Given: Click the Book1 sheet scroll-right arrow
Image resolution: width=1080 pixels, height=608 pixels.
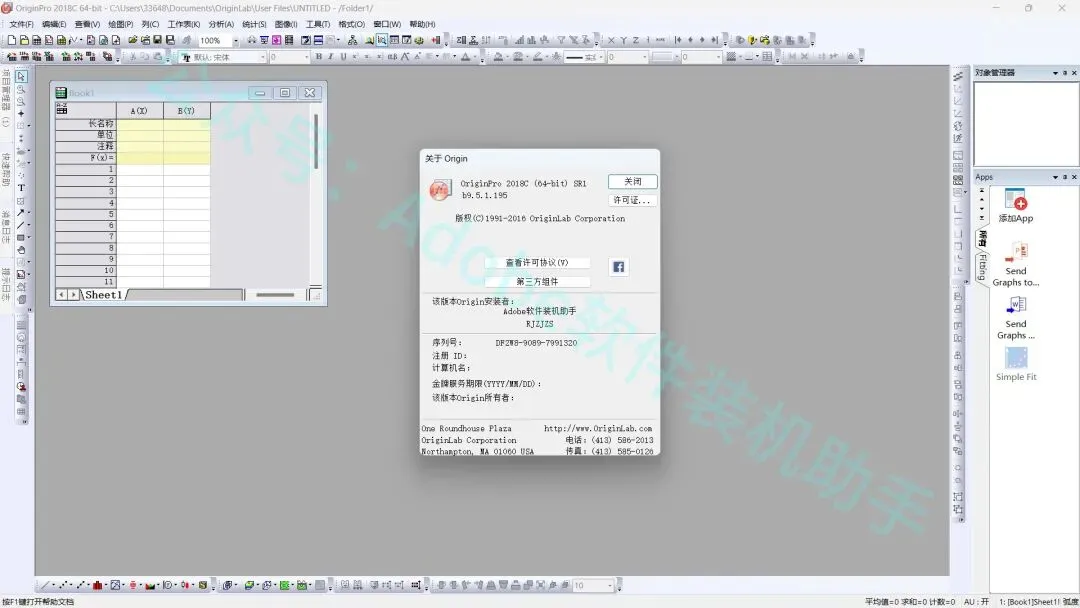Looking at the screenshot, I should (73, 295).
